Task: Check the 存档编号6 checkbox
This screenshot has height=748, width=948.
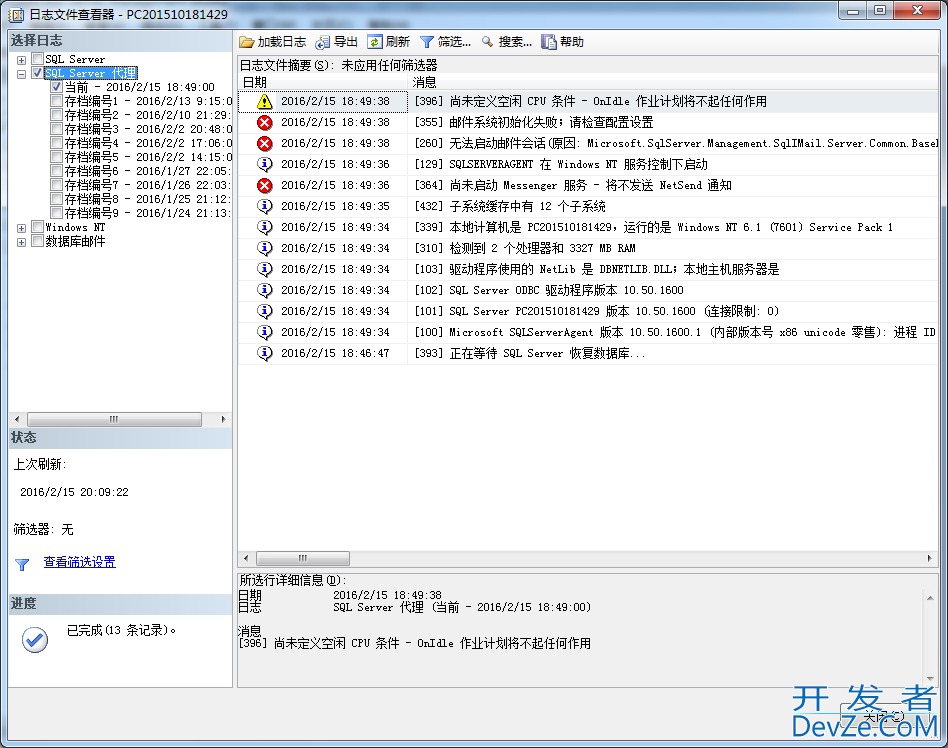Action: 56,171
